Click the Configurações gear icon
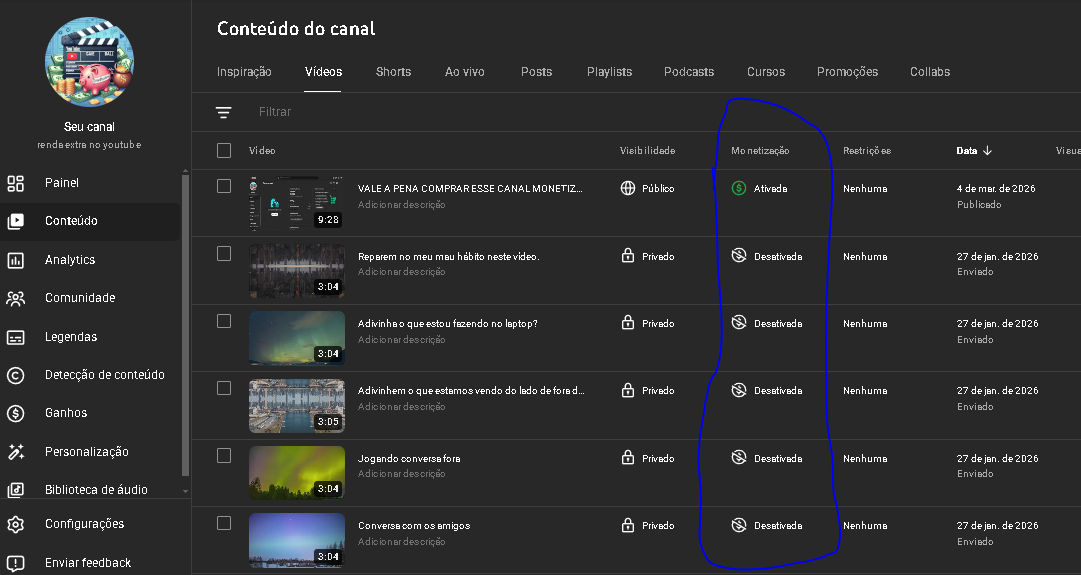Image resolution: width=1081 pixels, height=575 pixels. [16, 524]
